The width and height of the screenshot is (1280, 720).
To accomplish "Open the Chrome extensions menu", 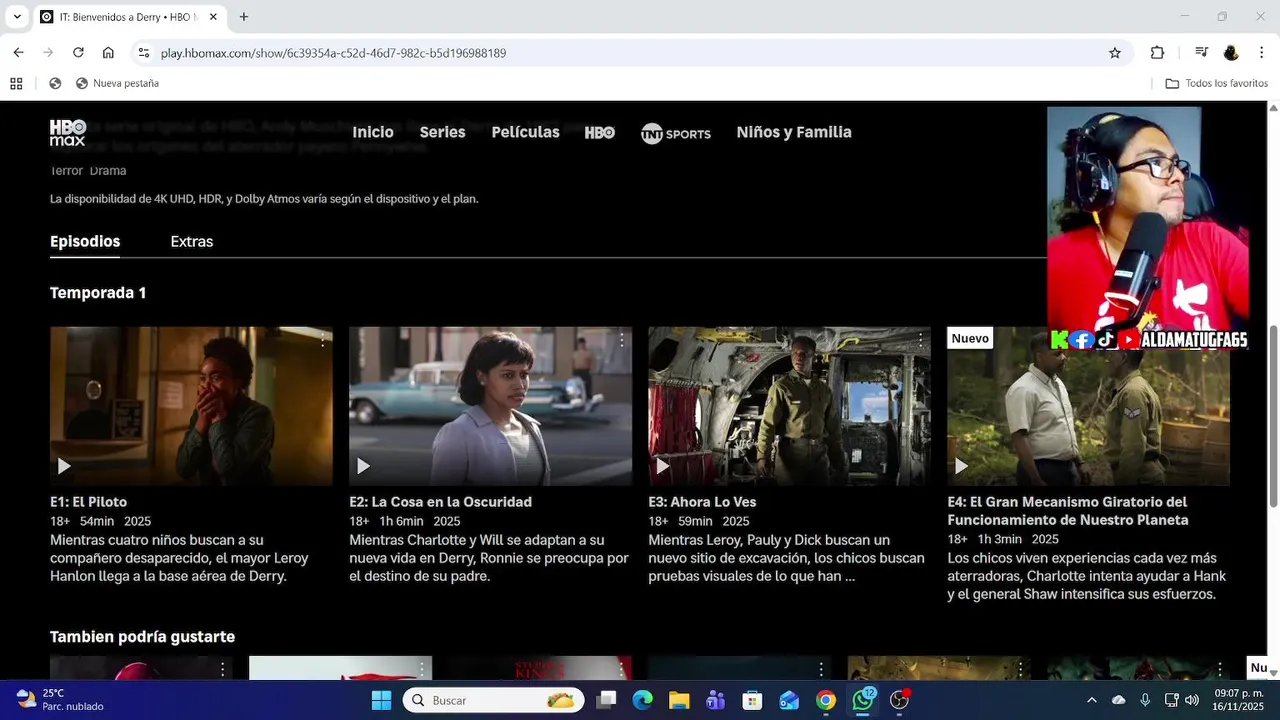I will pos(1158,53).
